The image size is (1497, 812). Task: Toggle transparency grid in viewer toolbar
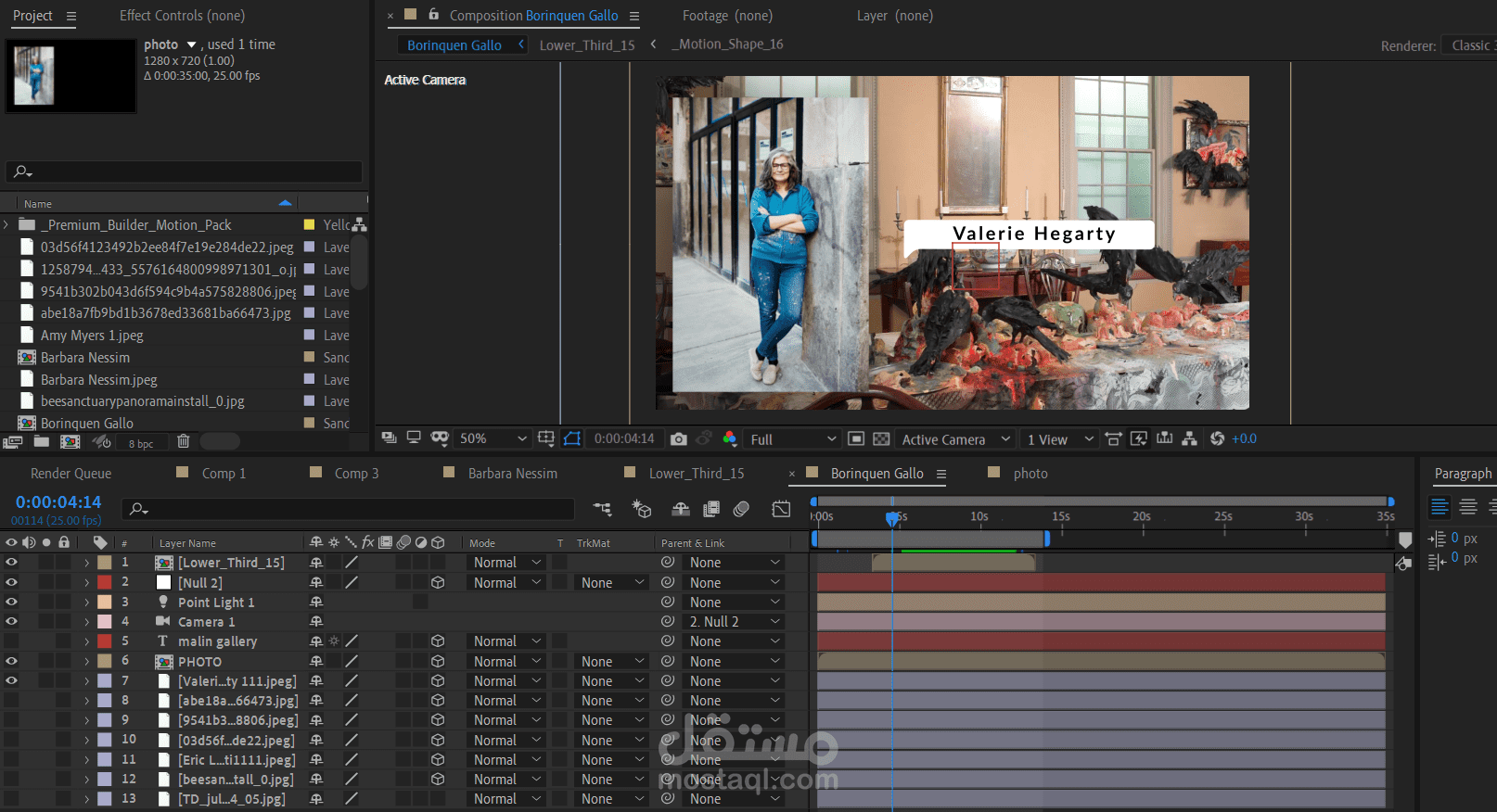881,438
